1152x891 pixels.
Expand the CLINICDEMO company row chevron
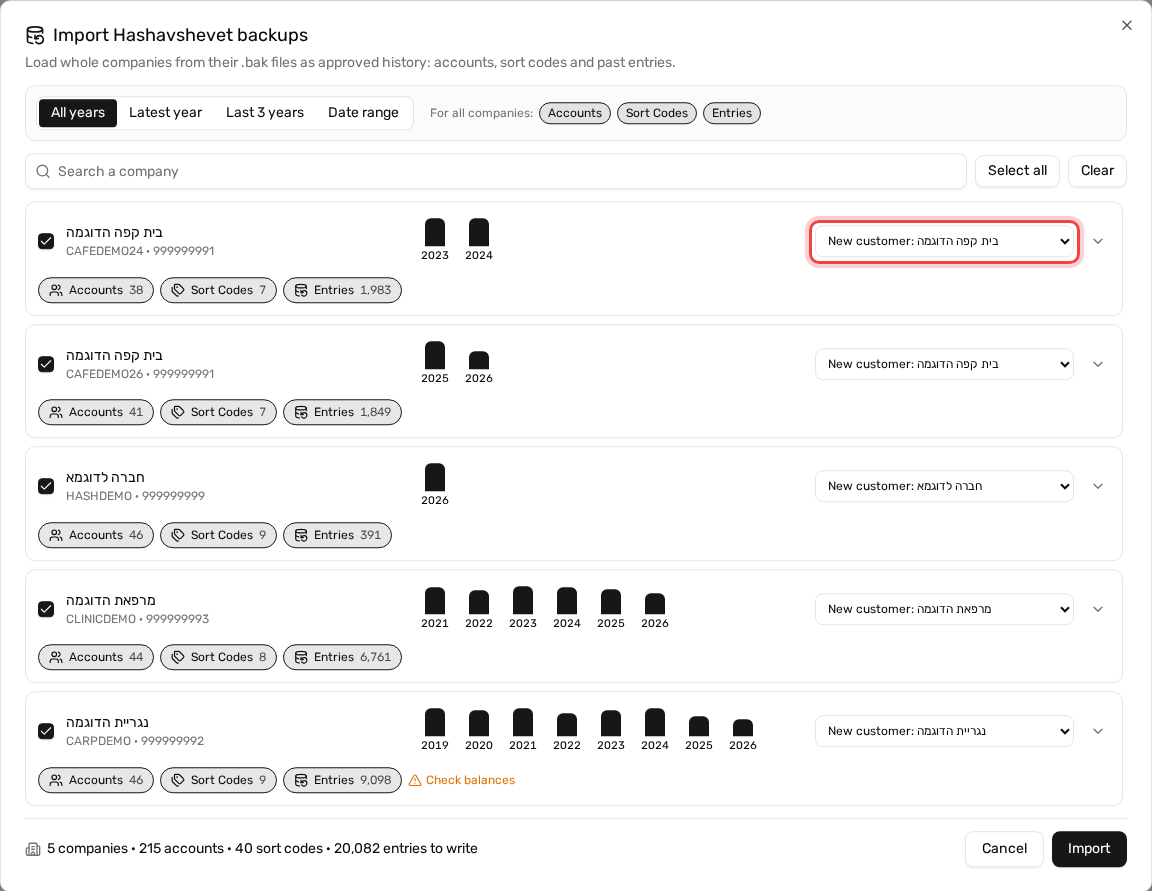click(x=1098, y=610)
